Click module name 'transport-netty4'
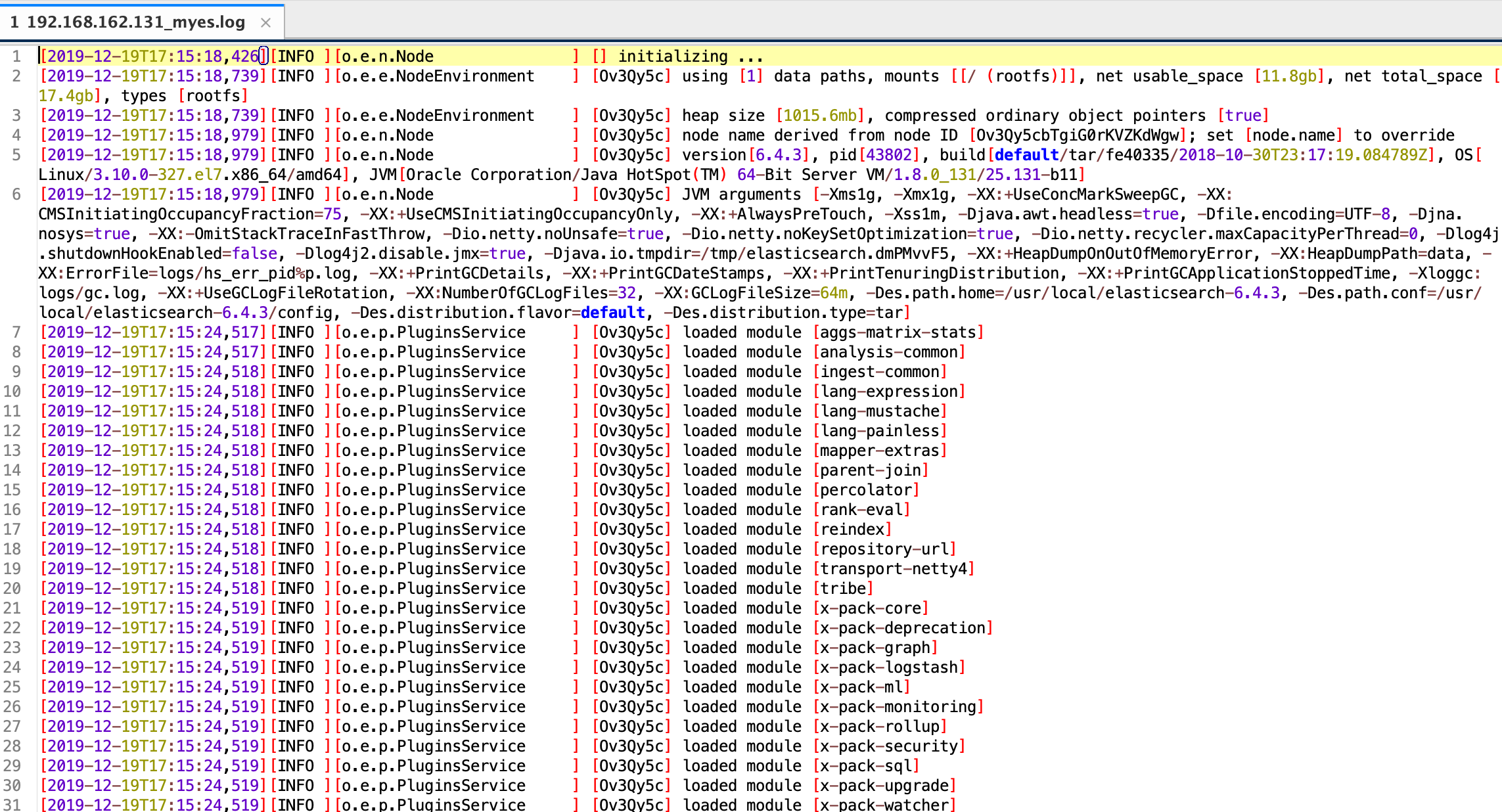1502x812 pixels. coord(894,568)
